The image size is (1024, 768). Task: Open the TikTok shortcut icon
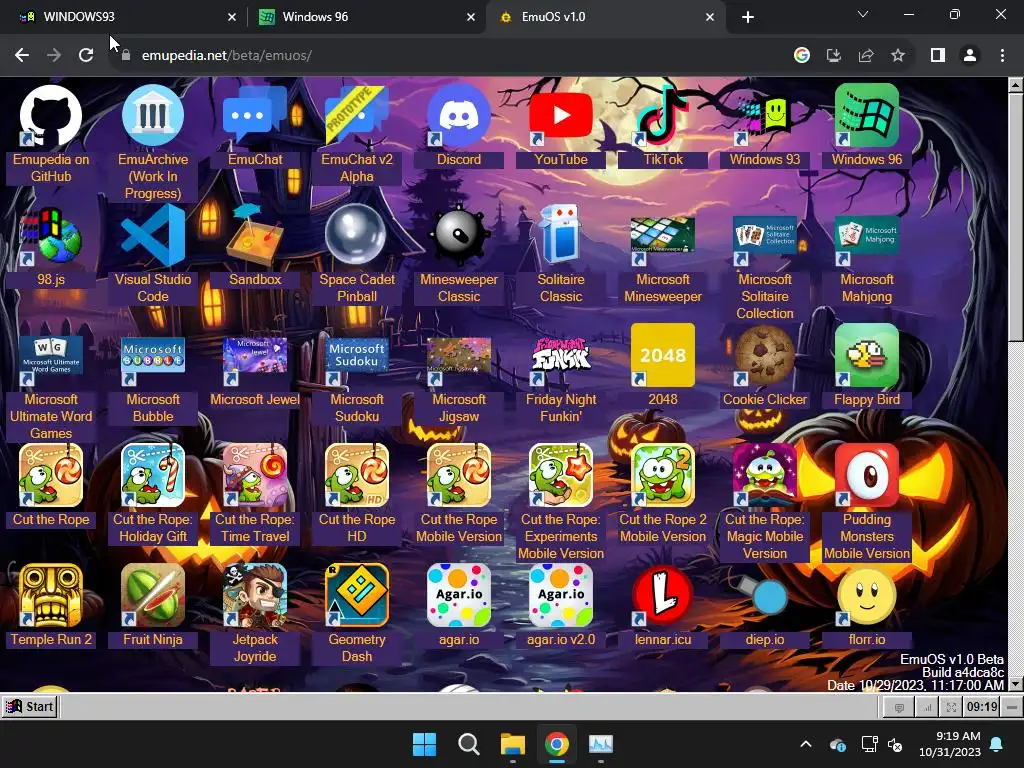coord(662,116)
